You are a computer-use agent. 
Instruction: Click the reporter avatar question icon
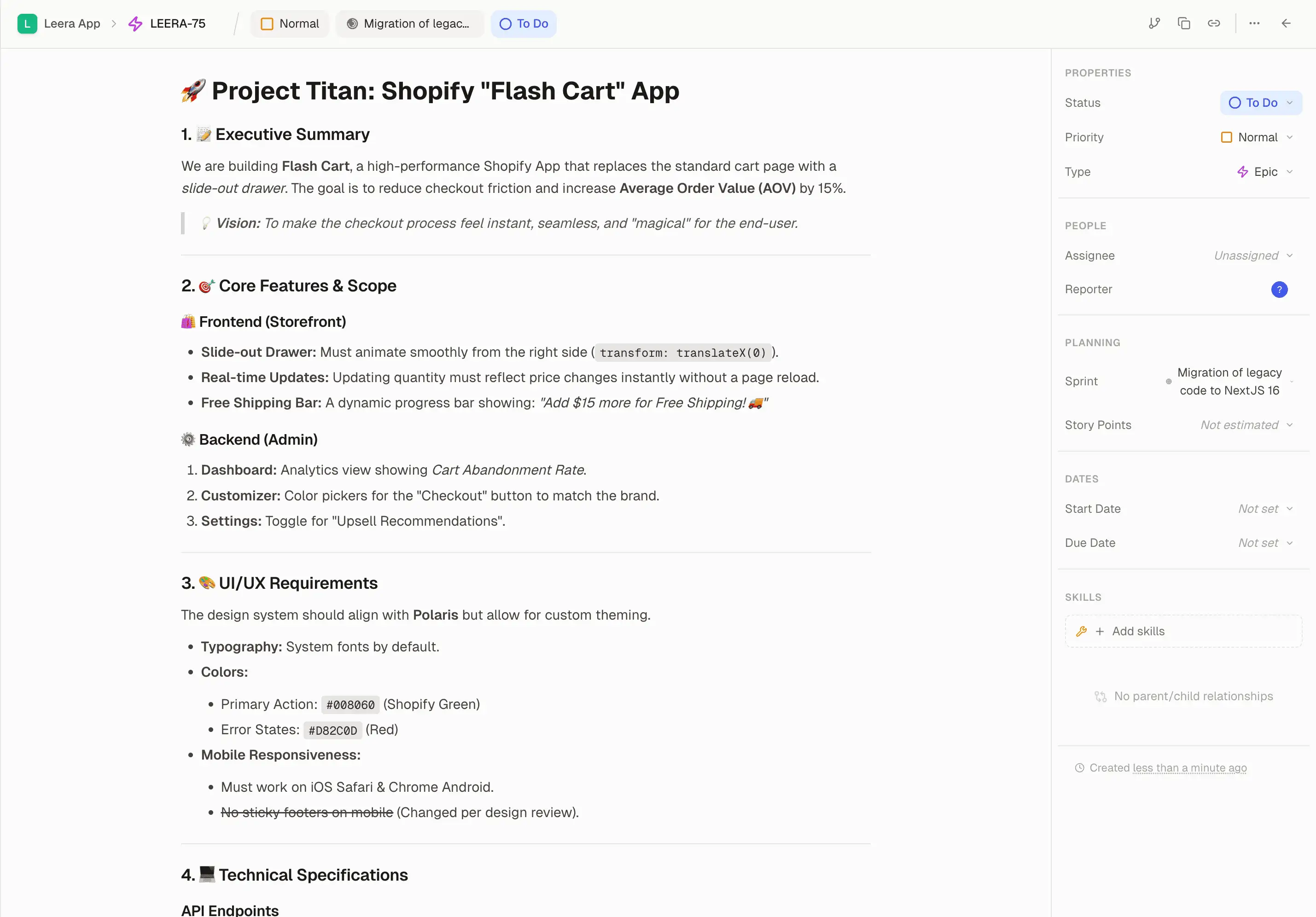[1279, 290]
